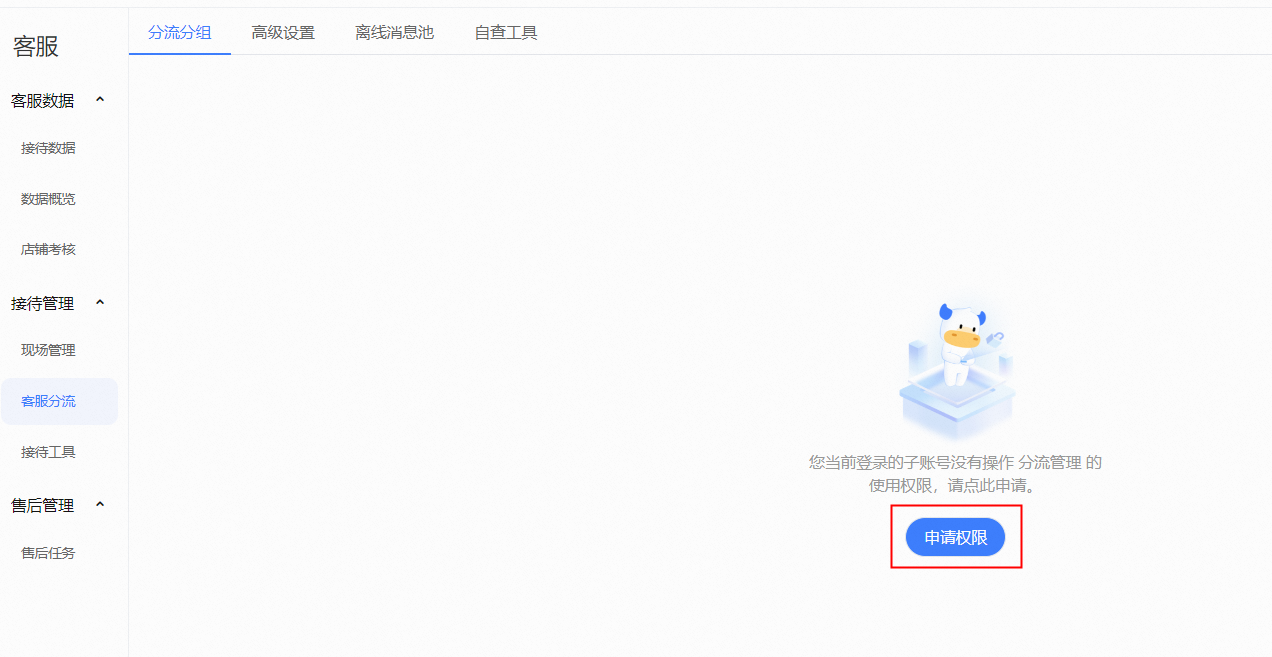Switch to the 分流分组 tab
Viewport: 1272px width, 657px height.
(180, 32)
